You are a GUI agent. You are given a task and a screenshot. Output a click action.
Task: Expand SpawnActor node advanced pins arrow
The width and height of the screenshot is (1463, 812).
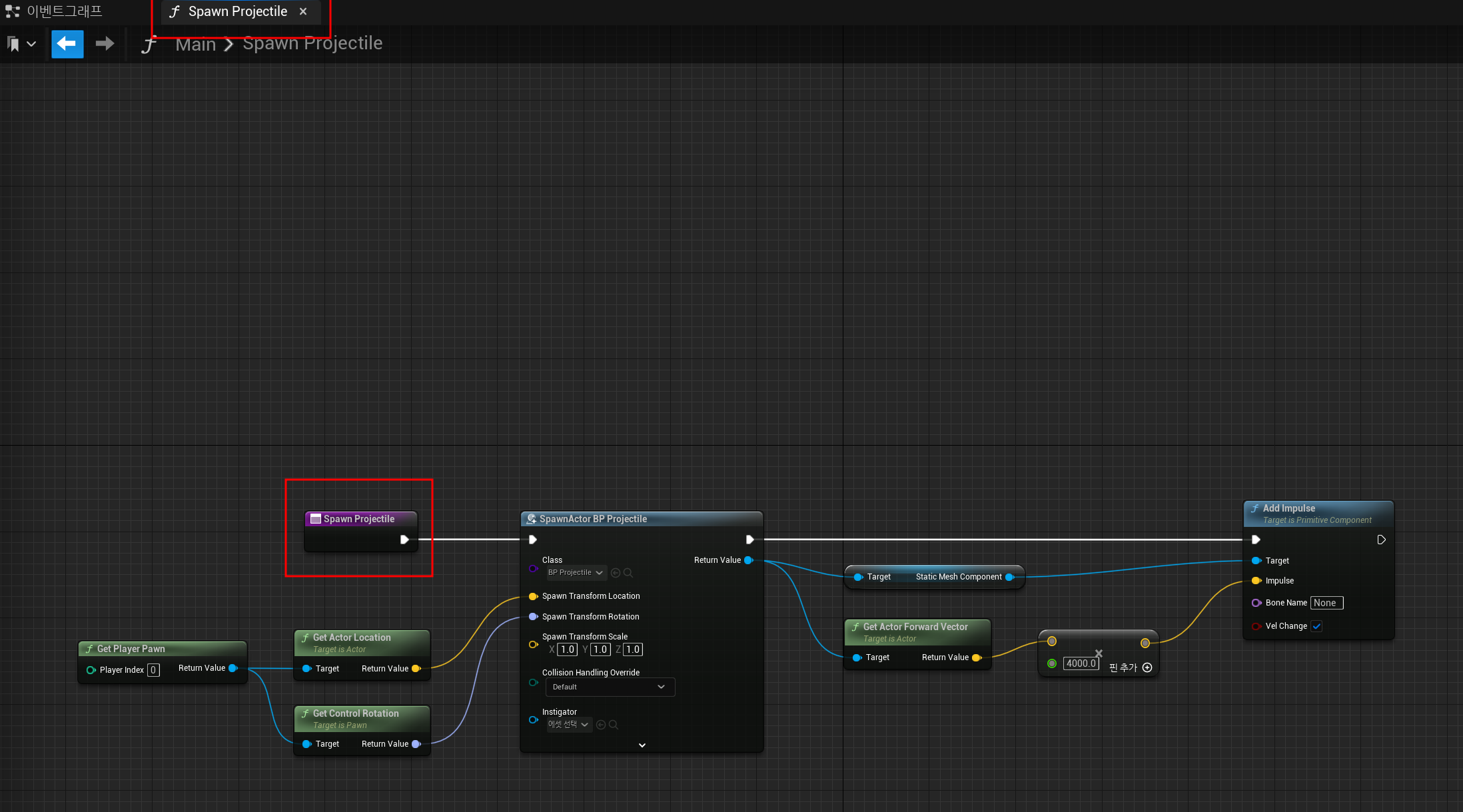[642, 745]
